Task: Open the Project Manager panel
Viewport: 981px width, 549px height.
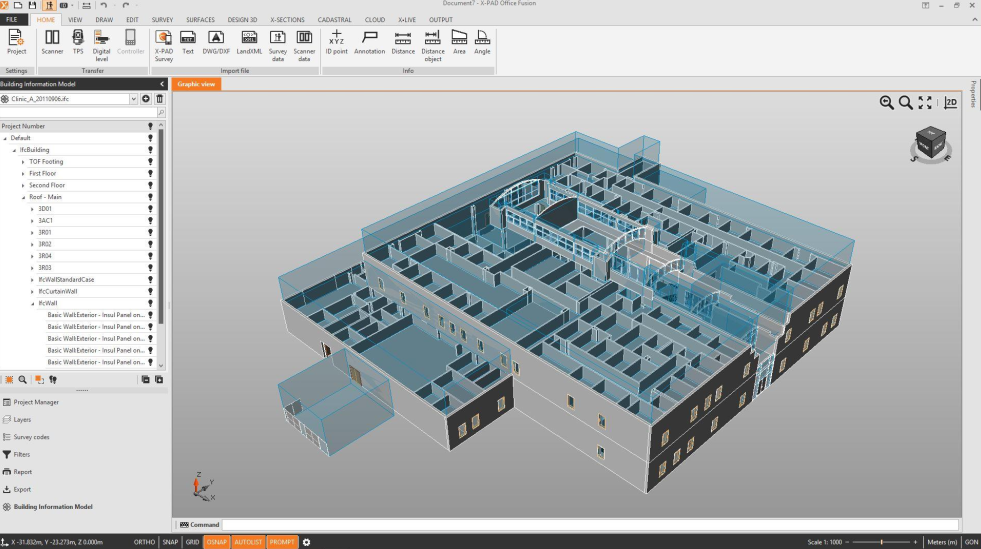Action: [35, 402]
